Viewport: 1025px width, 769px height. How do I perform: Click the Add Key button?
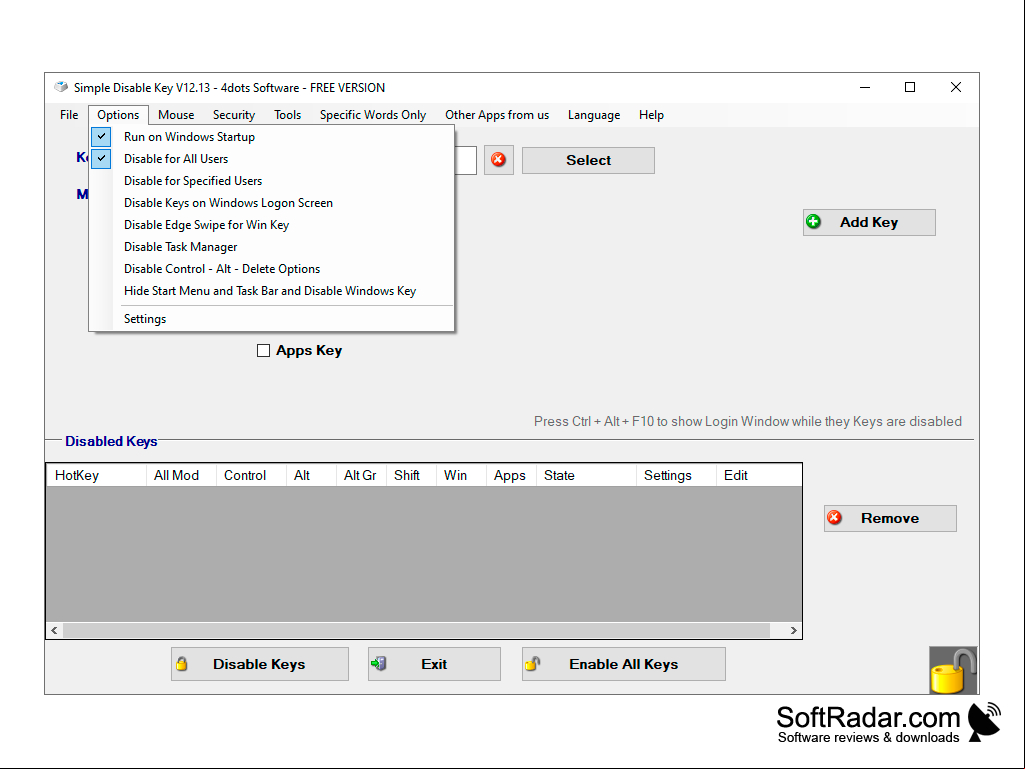pos(869,222)
